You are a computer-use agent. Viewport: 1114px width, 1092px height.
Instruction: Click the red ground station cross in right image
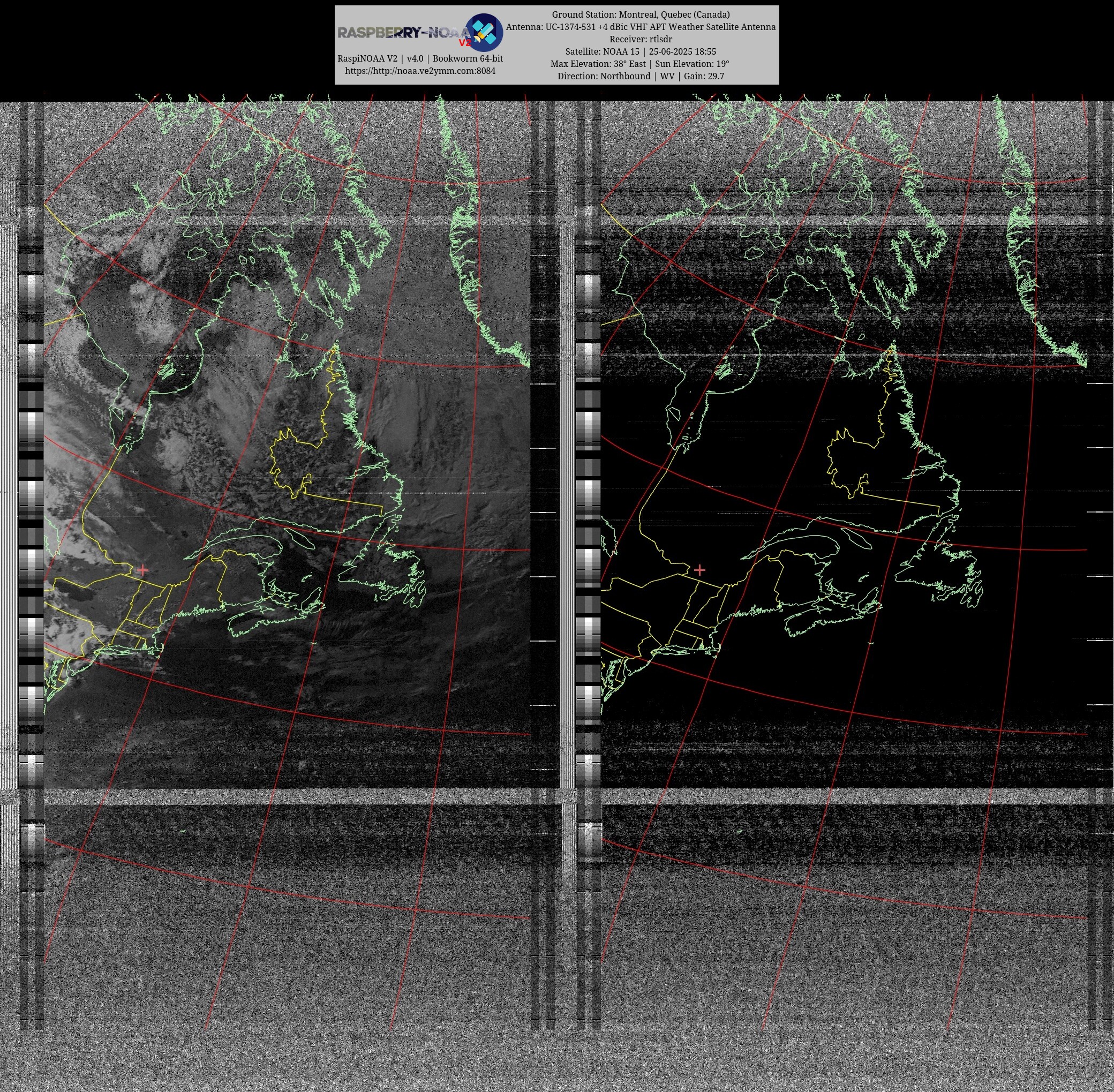coord(699,569)
